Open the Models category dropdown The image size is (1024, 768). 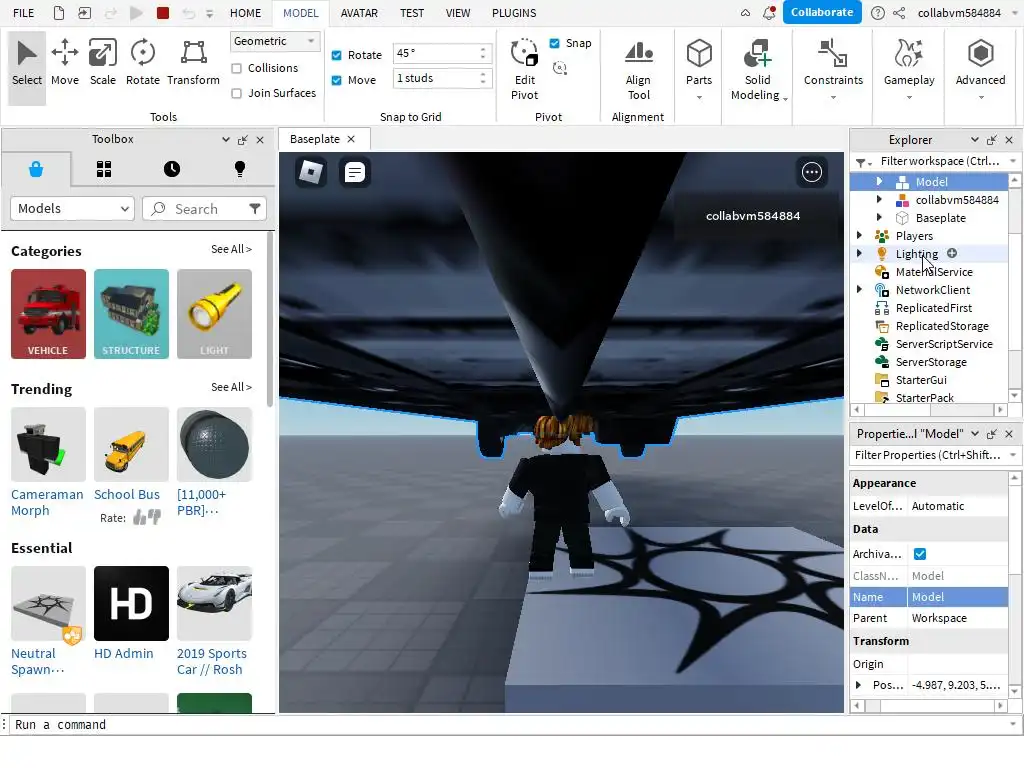pos(72,208)
